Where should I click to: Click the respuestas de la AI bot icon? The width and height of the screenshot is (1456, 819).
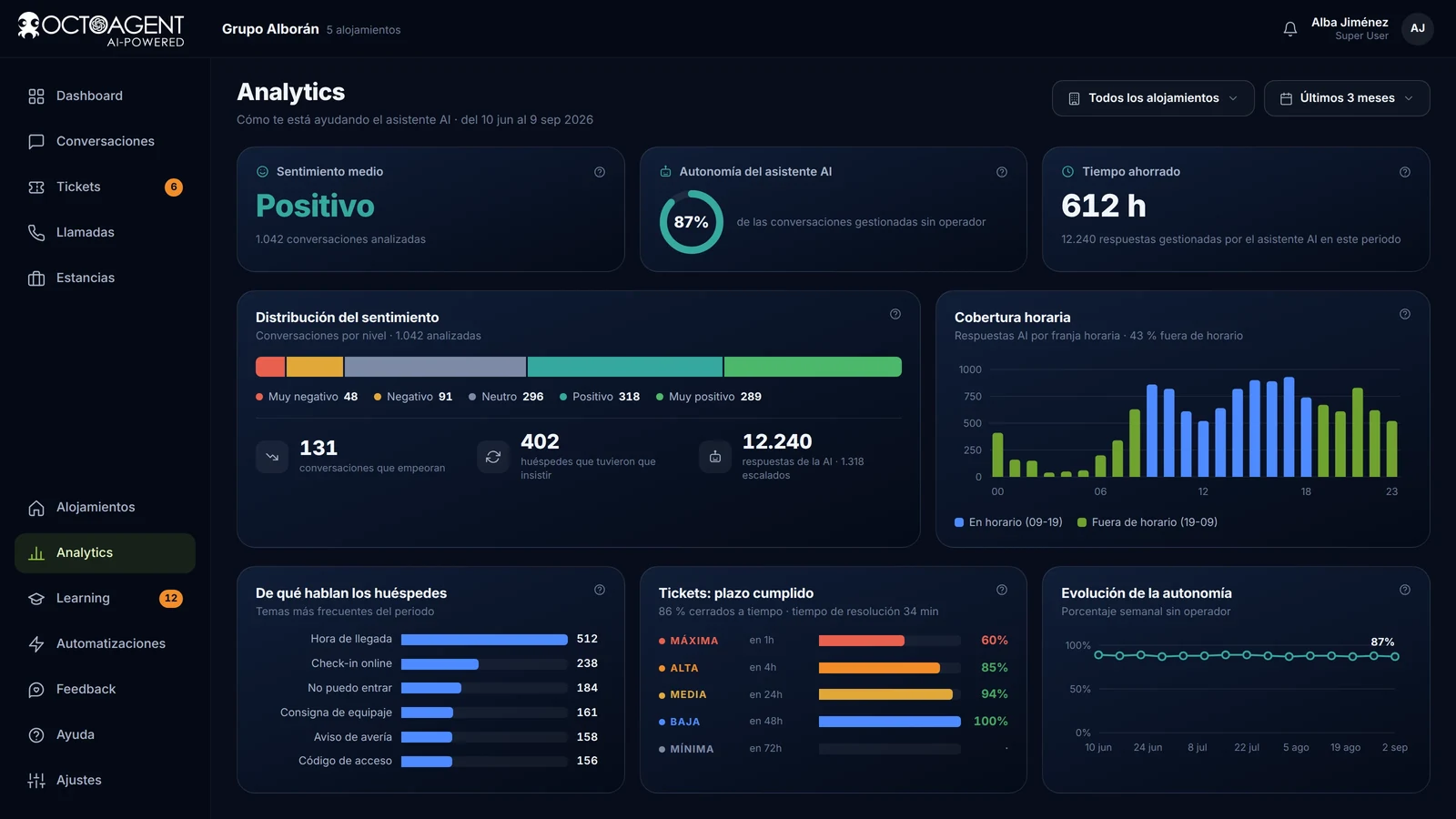pos(715,457)
